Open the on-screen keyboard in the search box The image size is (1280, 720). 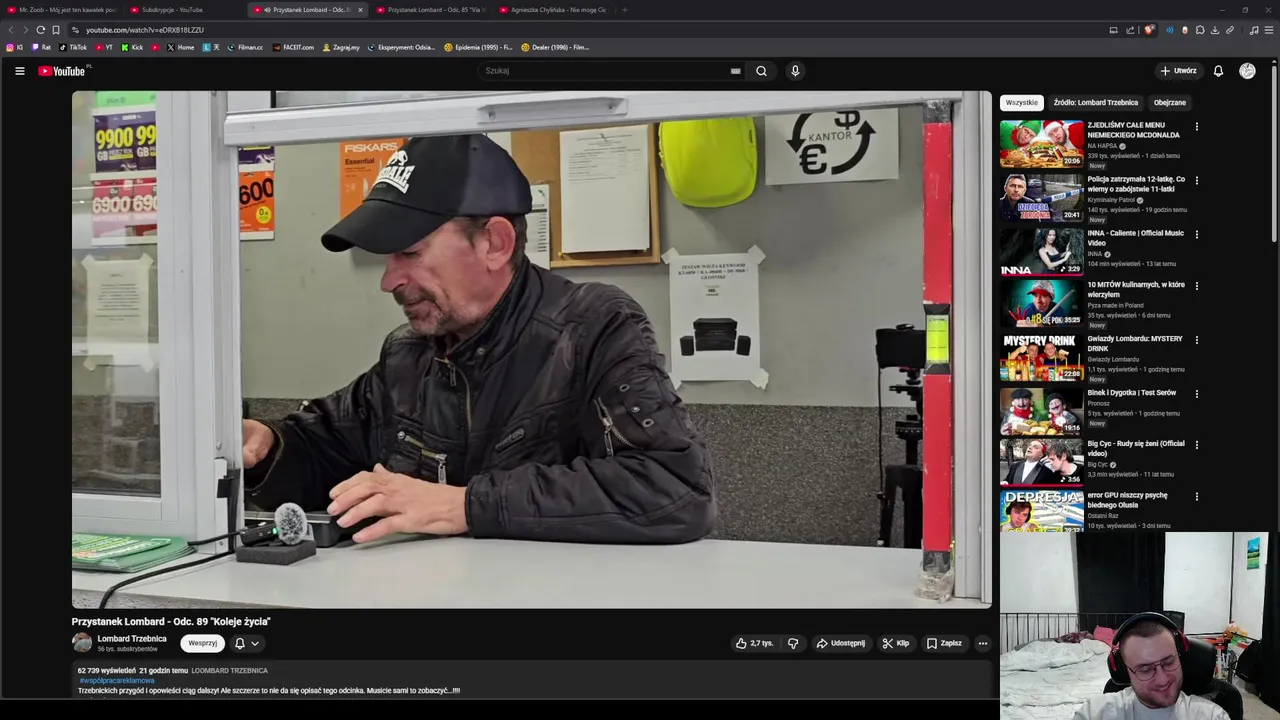pos(736,71)
